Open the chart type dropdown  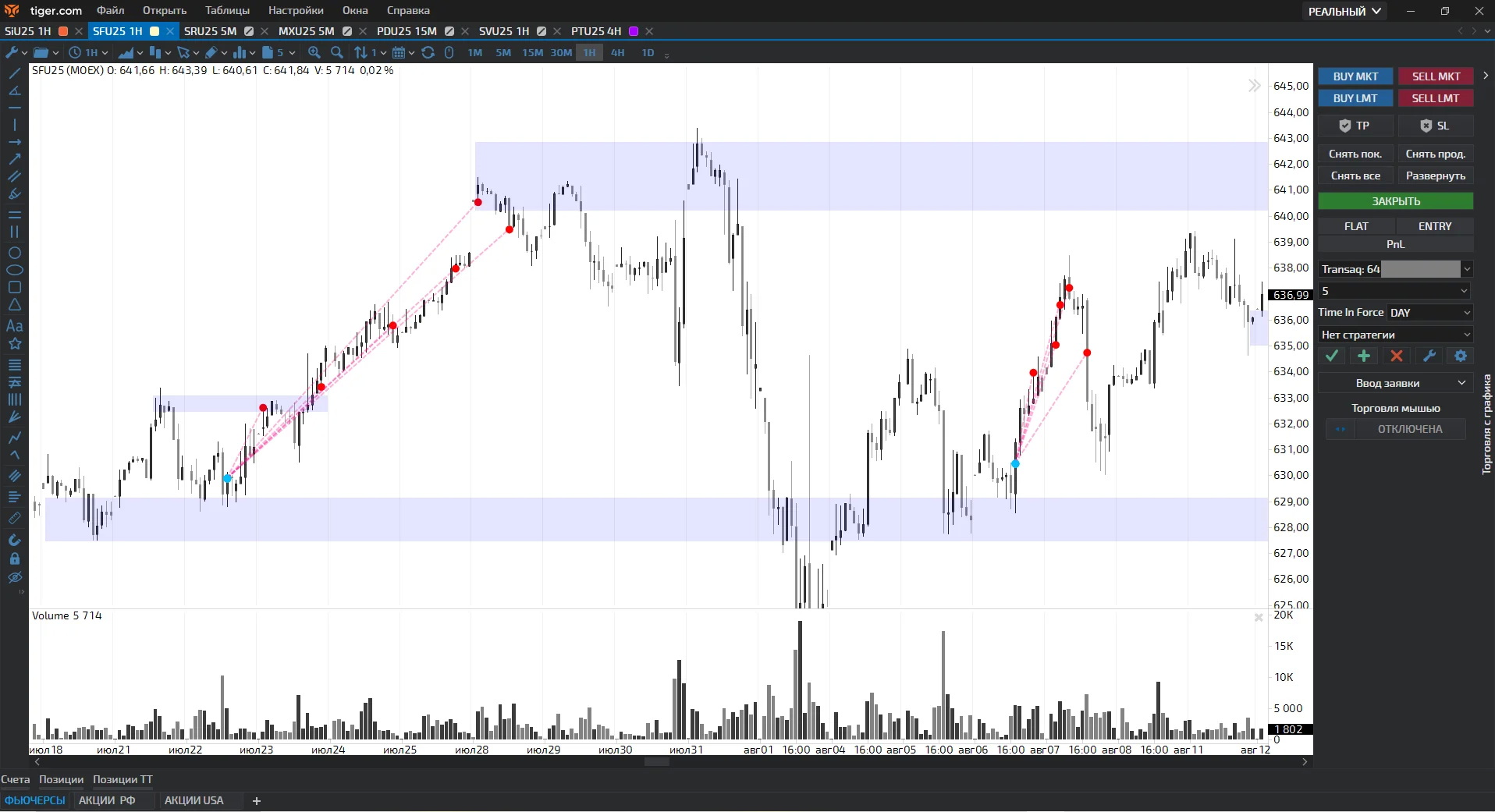tap(130, 52)
